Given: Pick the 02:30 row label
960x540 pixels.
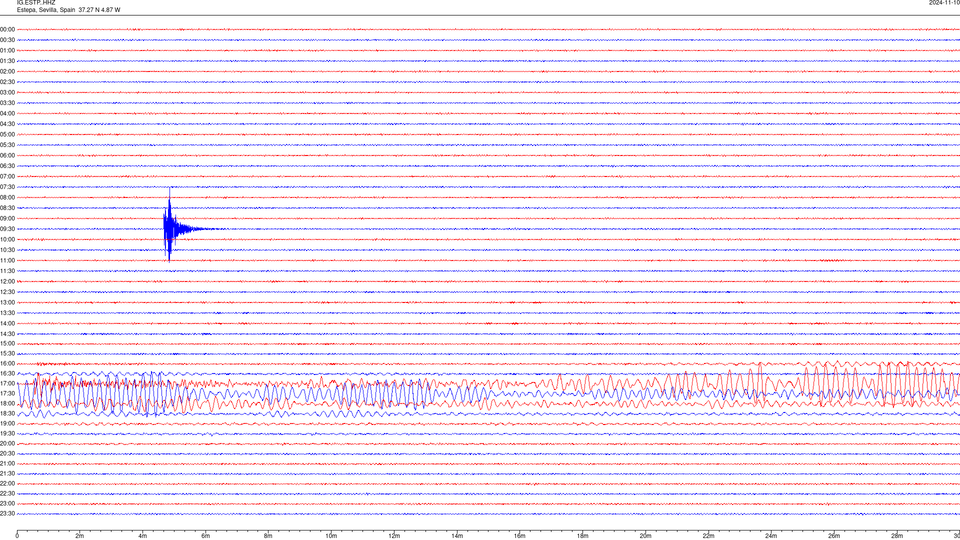Looking at the screenshot, I should point(7,81).
